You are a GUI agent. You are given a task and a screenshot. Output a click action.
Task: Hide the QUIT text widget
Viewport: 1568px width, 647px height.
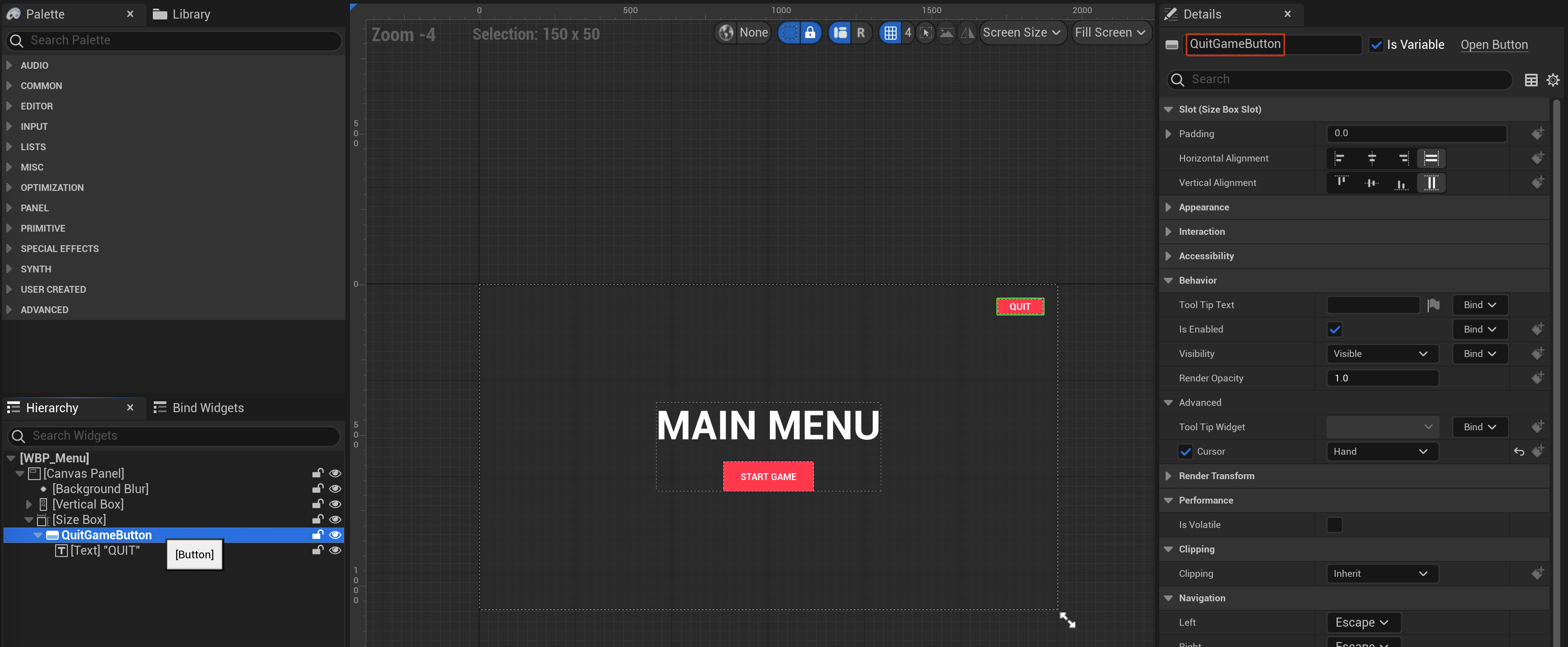pyautogui.click(x=335, y=550)
